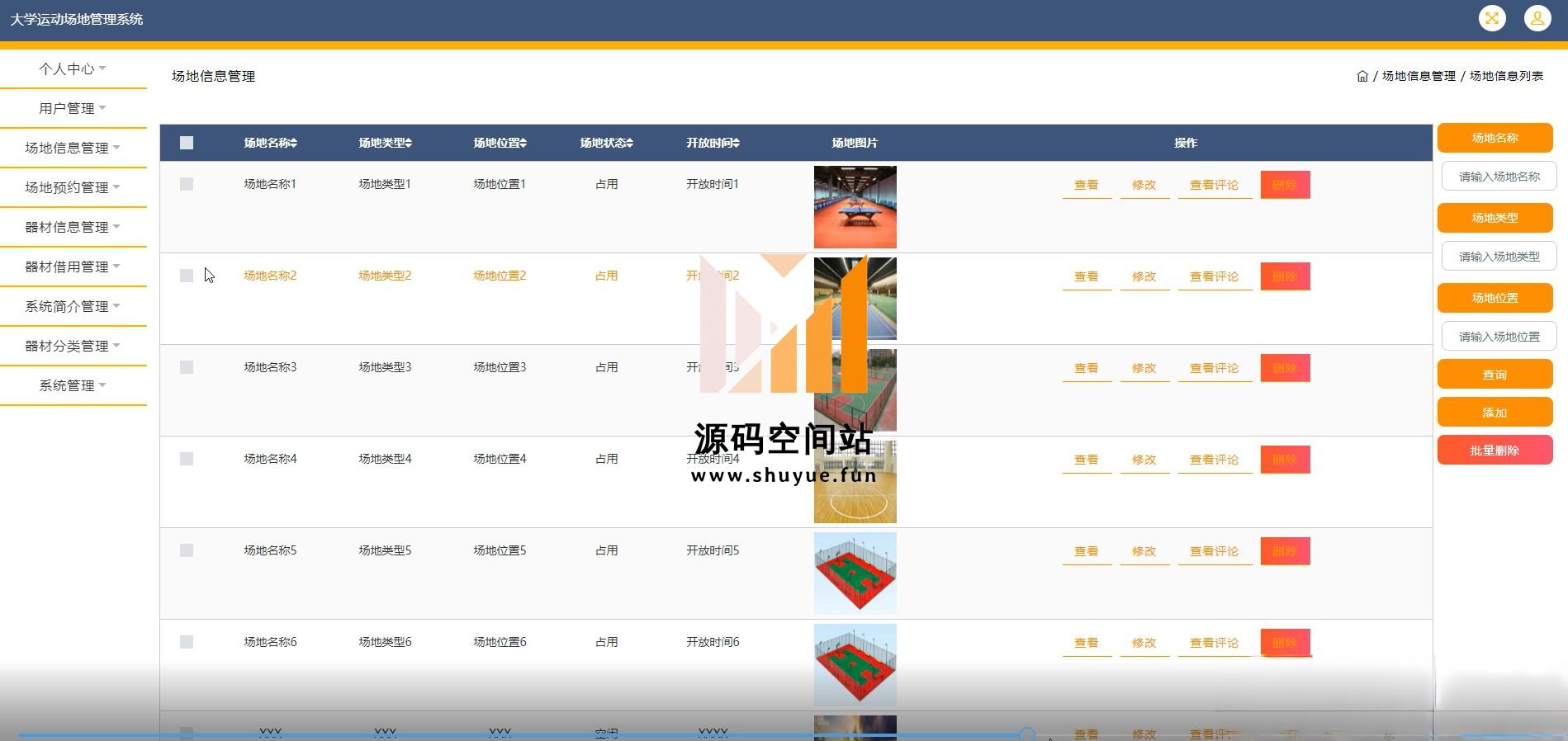Delete the 场地名称4 row

1285,460
